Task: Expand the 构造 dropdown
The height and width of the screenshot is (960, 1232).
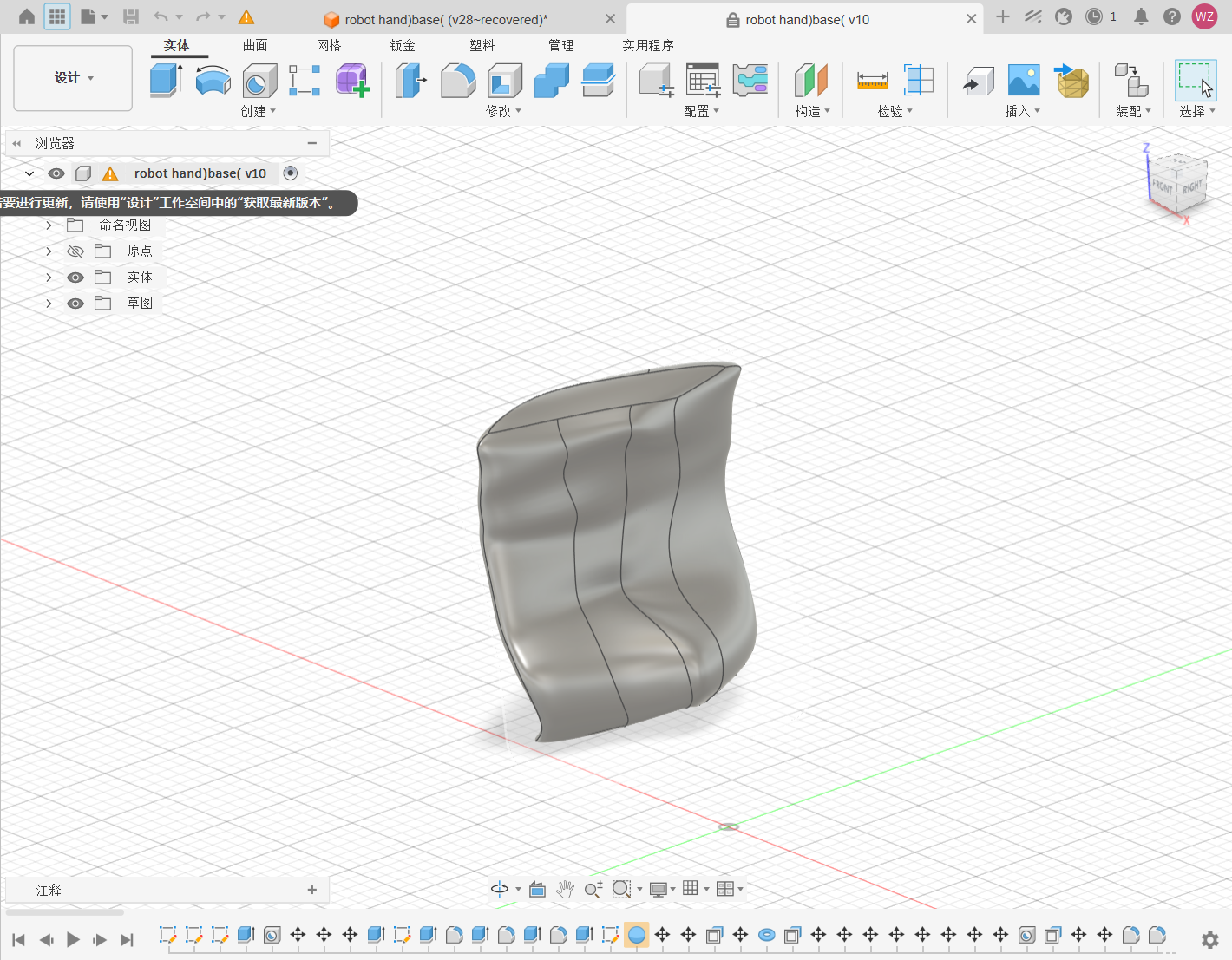Action: 813,111
